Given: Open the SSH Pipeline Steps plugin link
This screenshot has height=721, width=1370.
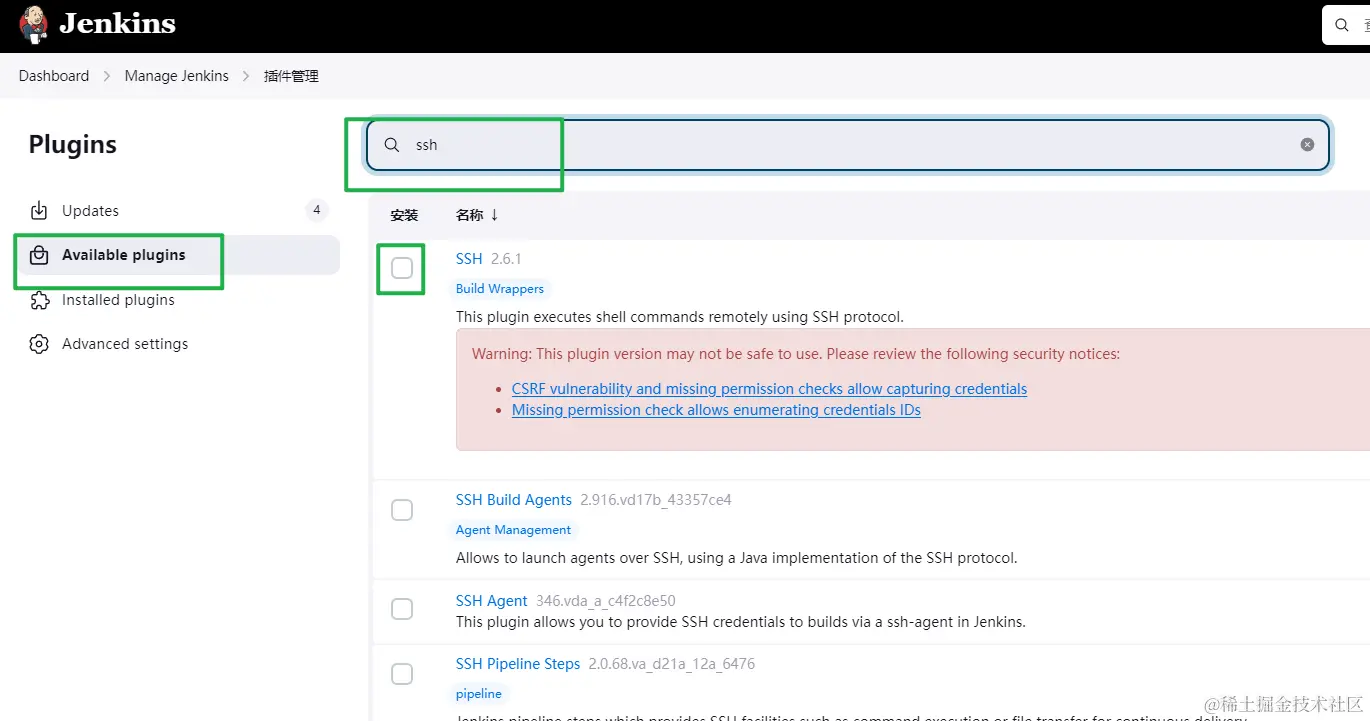Looking at the screenshot, I should click(518, 664).
